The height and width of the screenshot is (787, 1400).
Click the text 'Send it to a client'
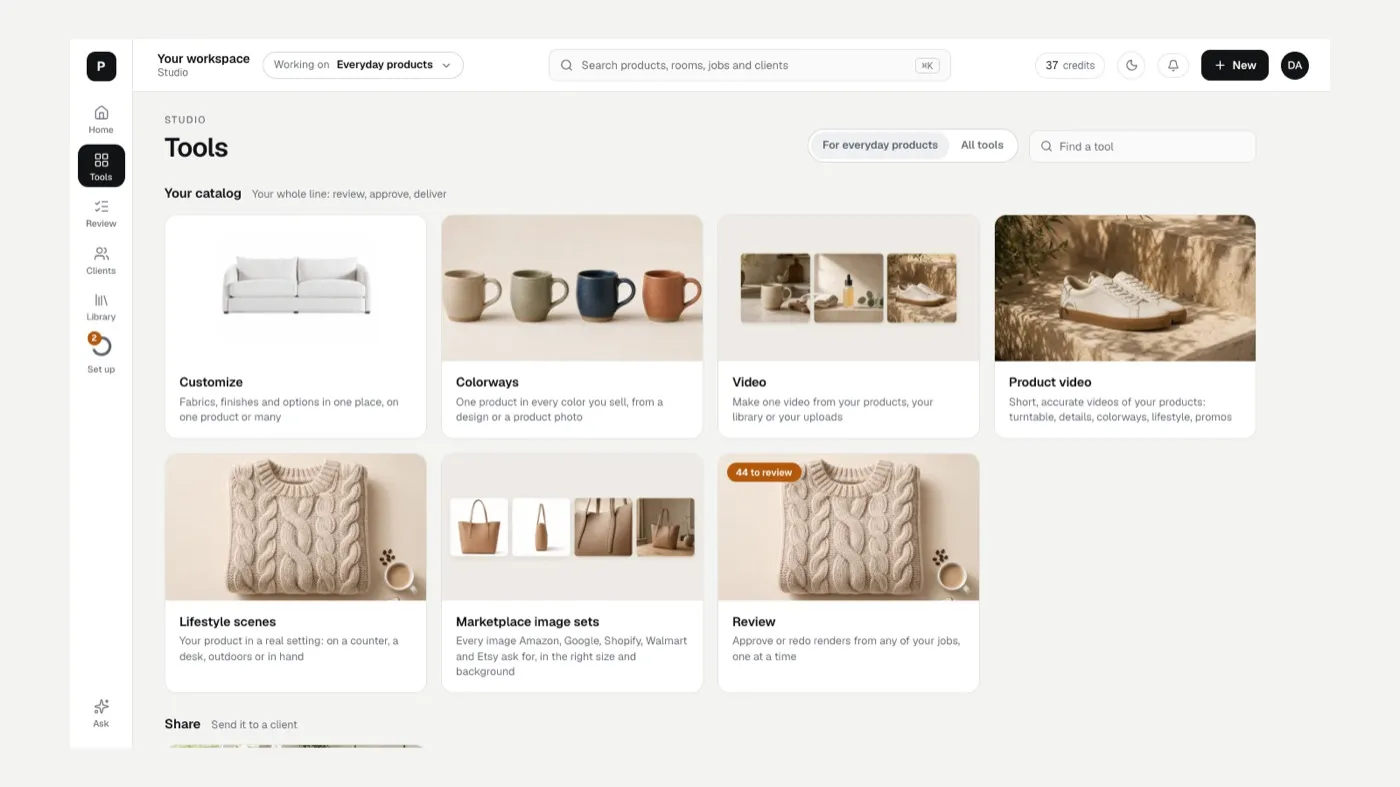coord(254,725)
